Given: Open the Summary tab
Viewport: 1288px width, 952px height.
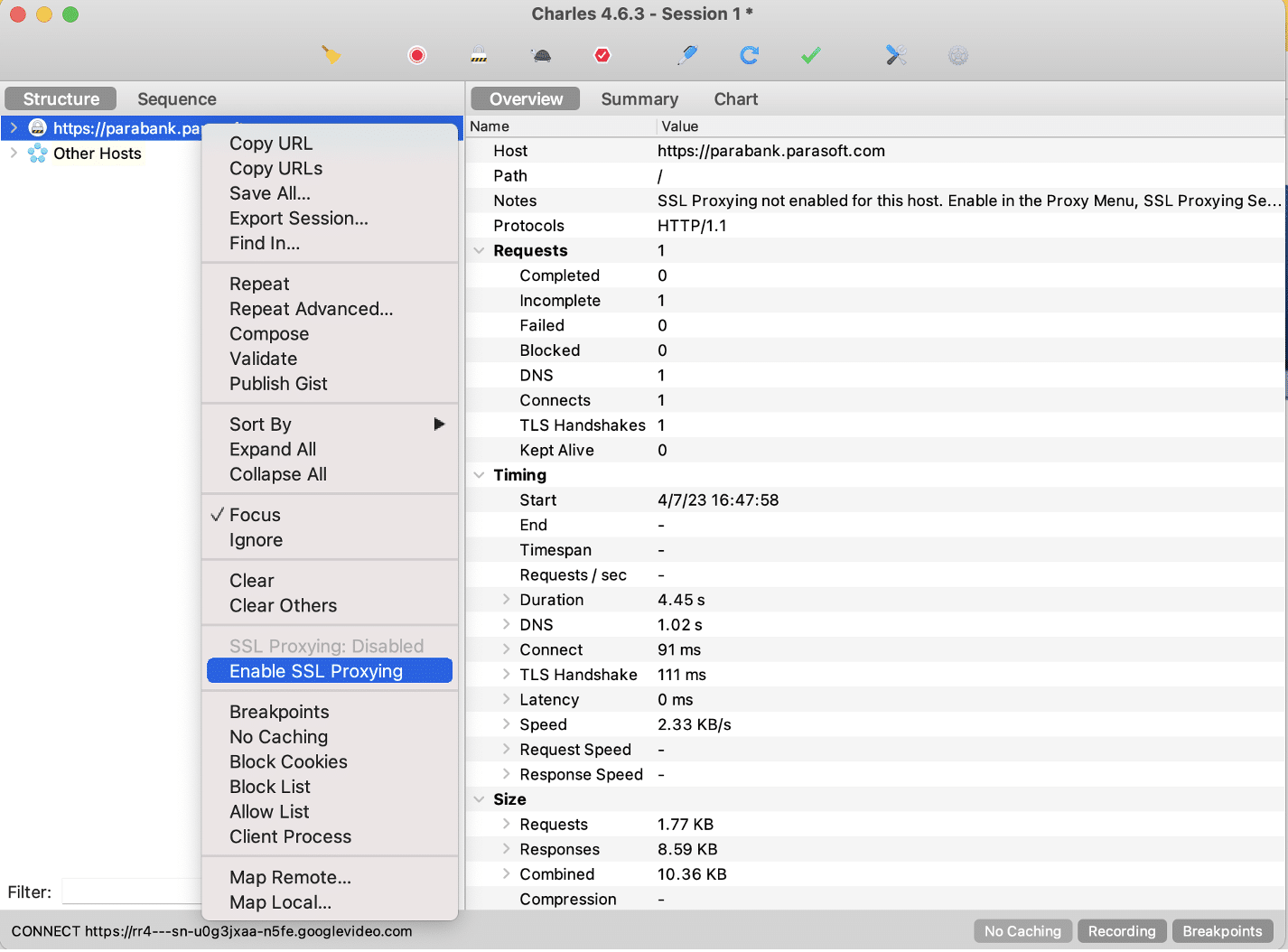Looking at the screenshot, I should tap(639, 99).
